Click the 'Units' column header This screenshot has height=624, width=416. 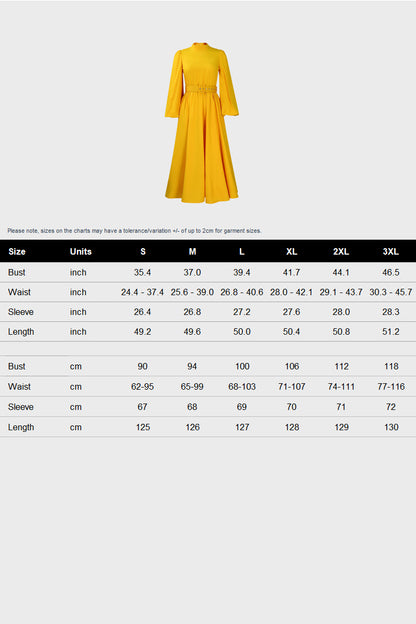[x=81, y=252]
